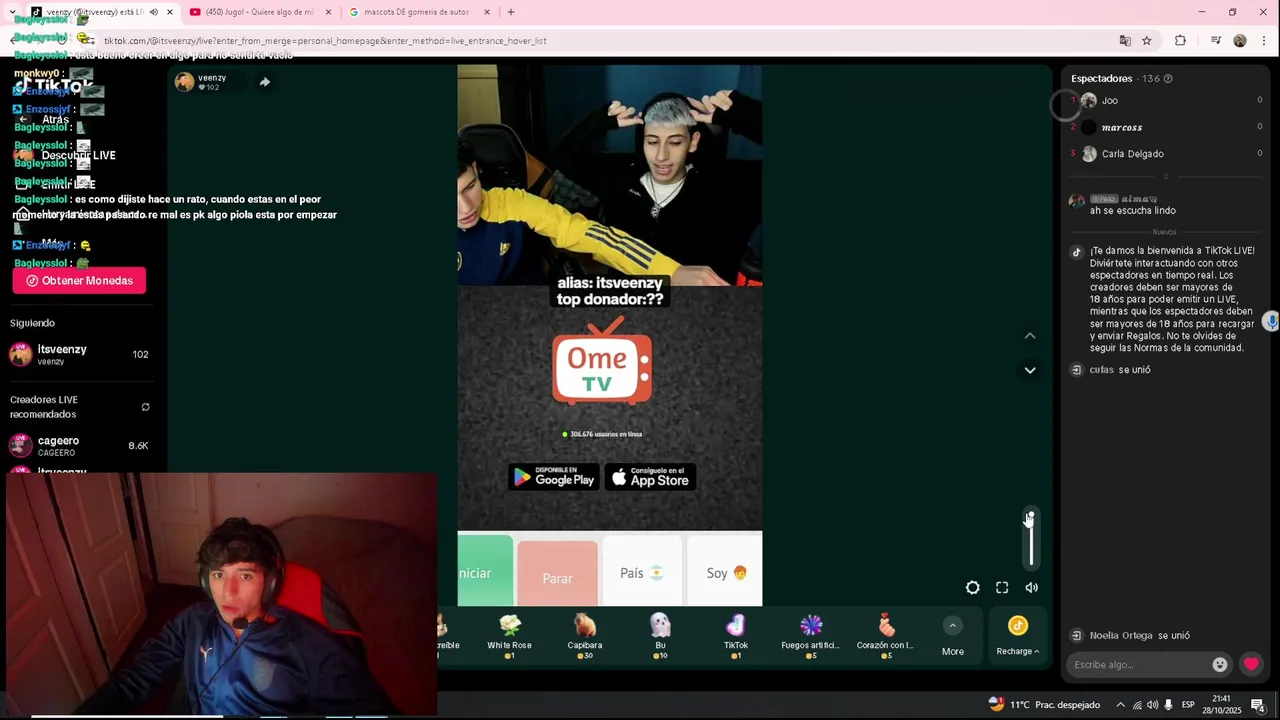Viewport: 1280px width, 720px height.
Task: Go back with Atrás in sidebar
Action: pyautogui.click(x=55, y=119)
